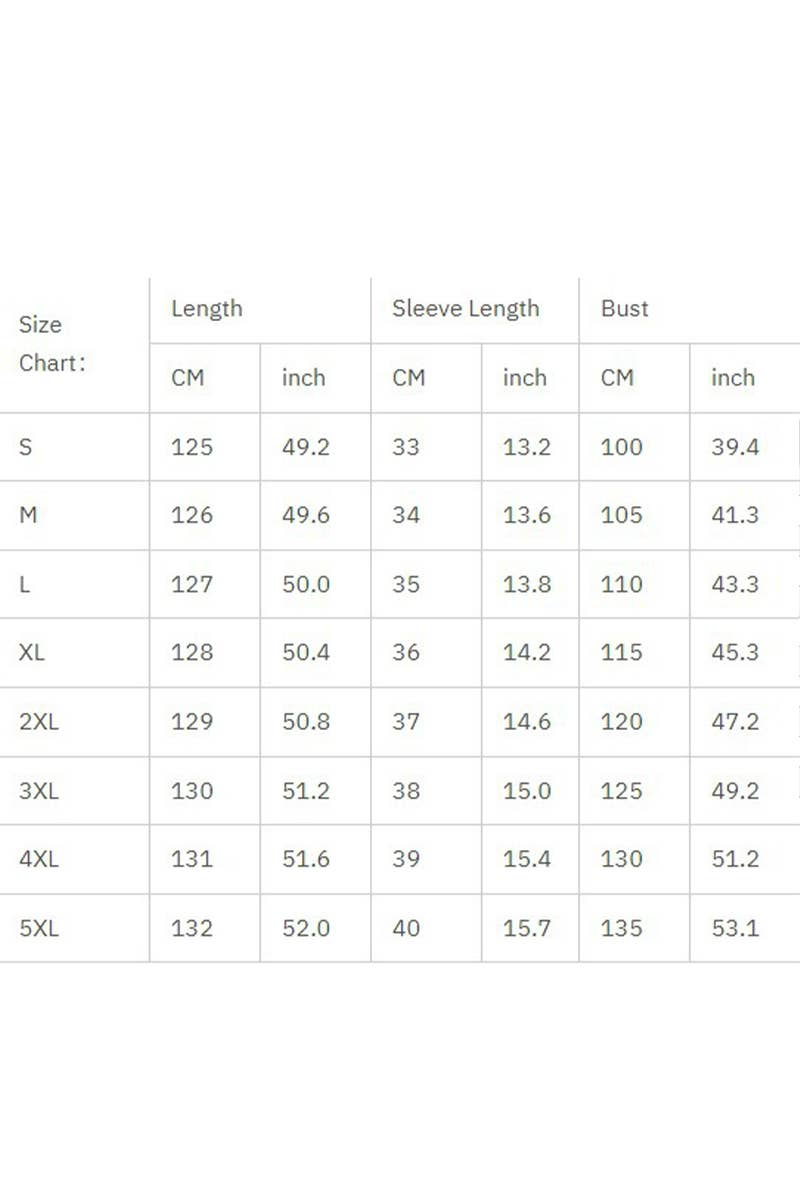Click the 52.0 inch length value
The height and width of the screenshot is (1200, 800).
[x=306, y=928]
